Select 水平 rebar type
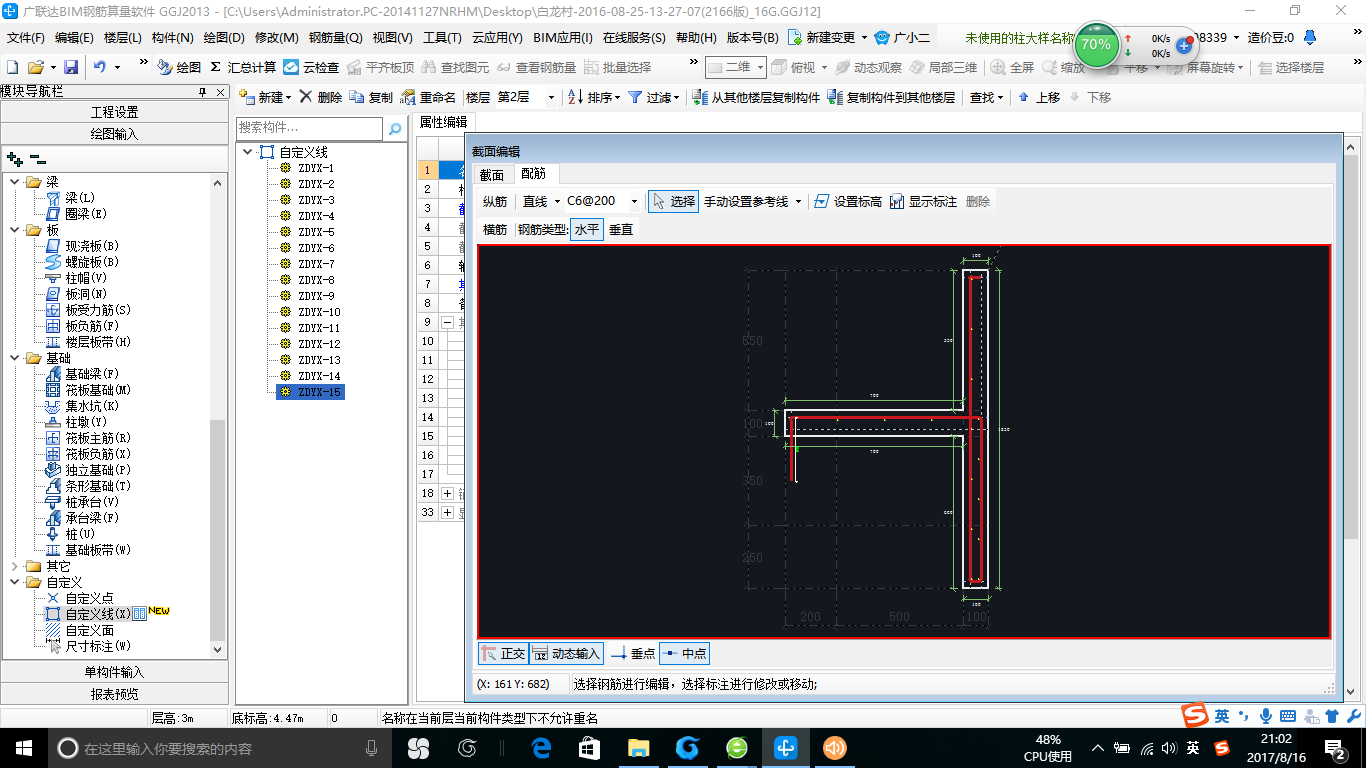Image resolution: width=1366 pixels, height=768 pixels. [x=587, y=229]
